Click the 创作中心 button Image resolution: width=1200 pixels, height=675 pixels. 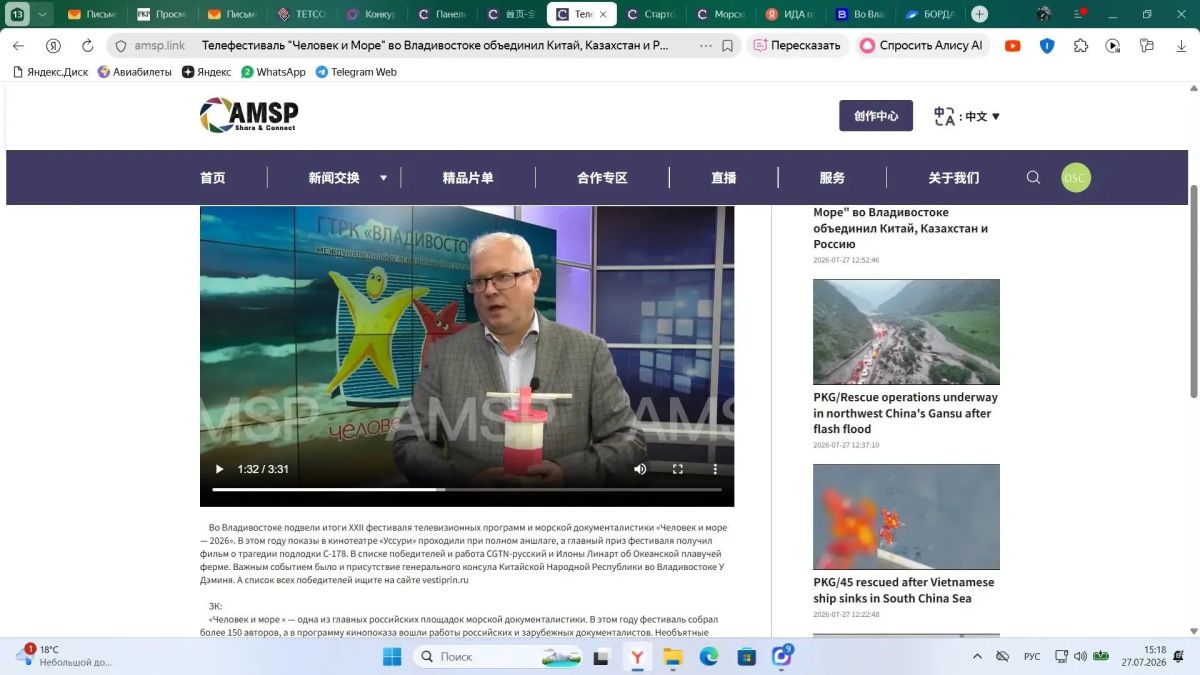876,116
